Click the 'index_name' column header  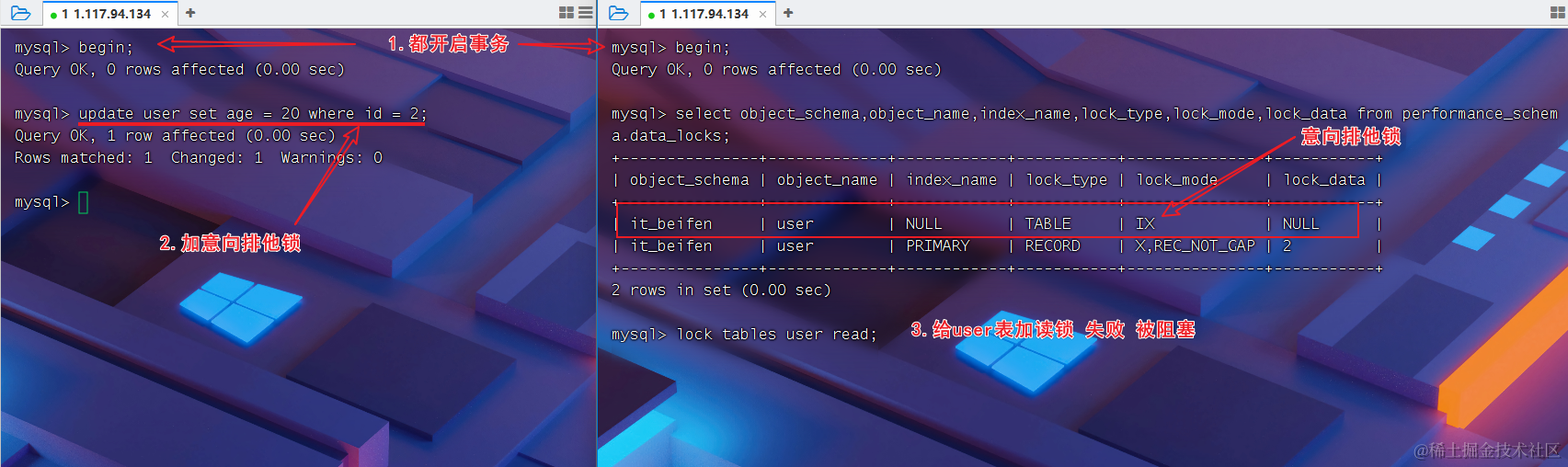[x=952, y=179]
